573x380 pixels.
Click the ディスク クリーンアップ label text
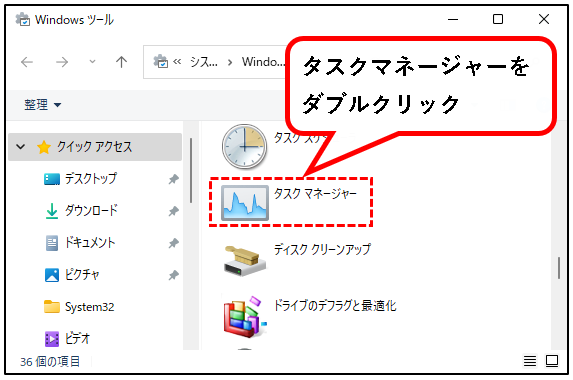pyautogui.click(x=323, y=250)
